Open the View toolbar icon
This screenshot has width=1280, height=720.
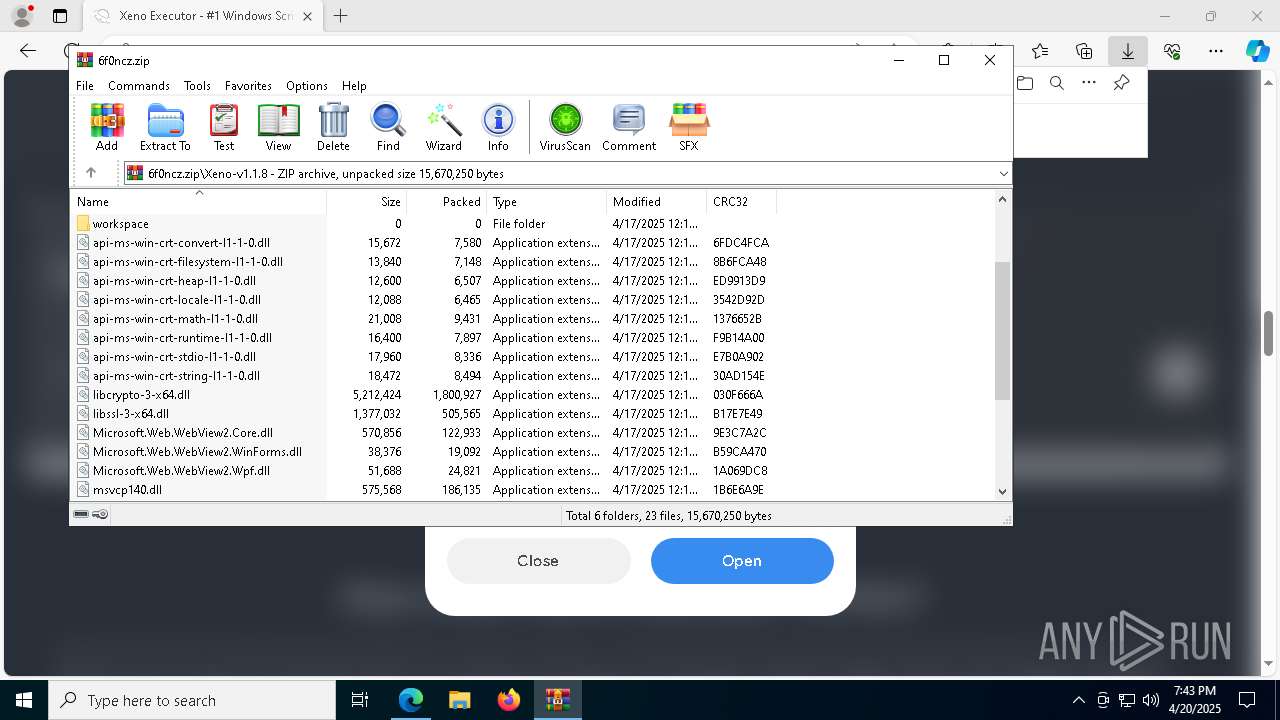point(278,127)
